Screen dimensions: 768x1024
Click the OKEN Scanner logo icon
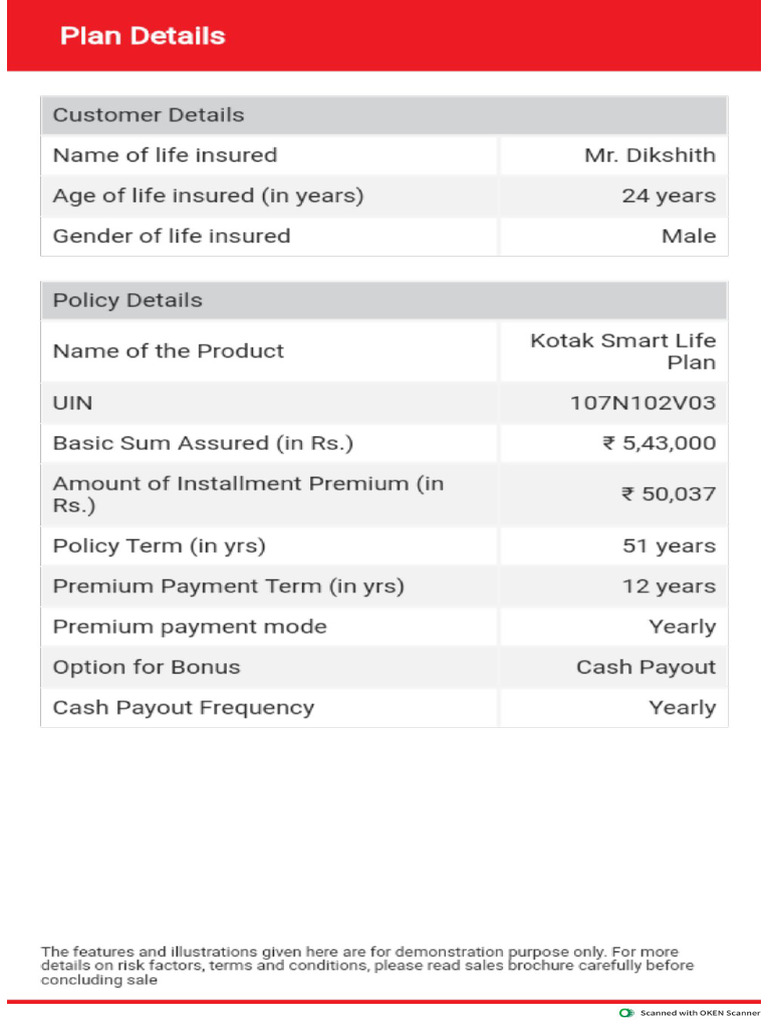click(627, 1013)
